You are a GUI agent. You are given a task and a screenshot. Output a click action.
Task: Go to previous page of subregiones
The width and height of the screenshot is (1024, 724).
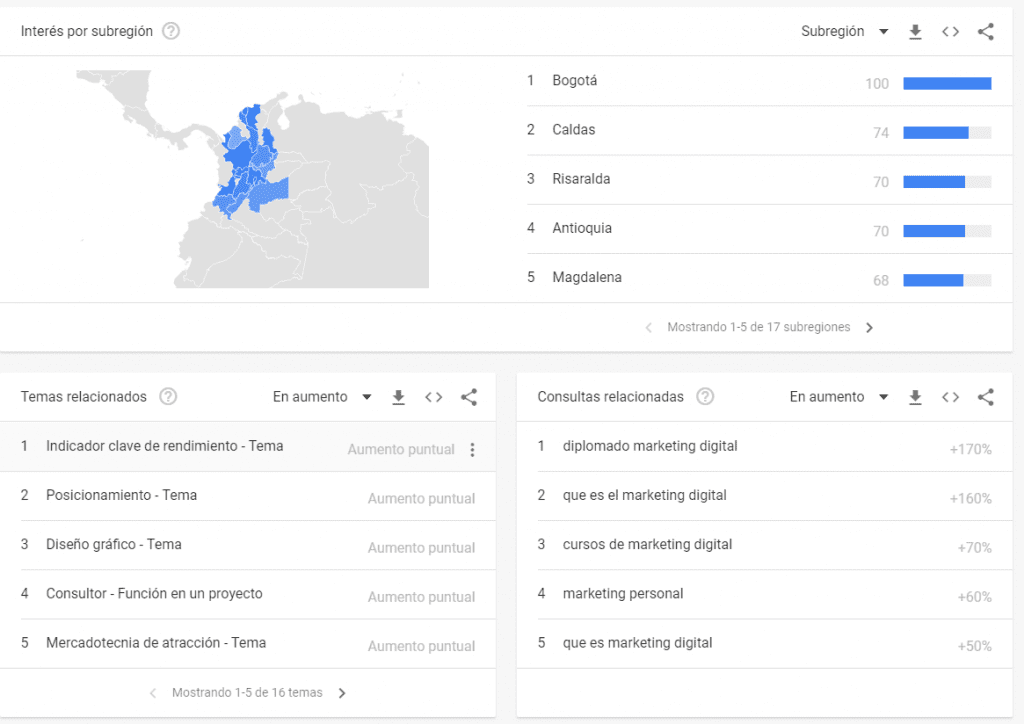click(648, 328)
